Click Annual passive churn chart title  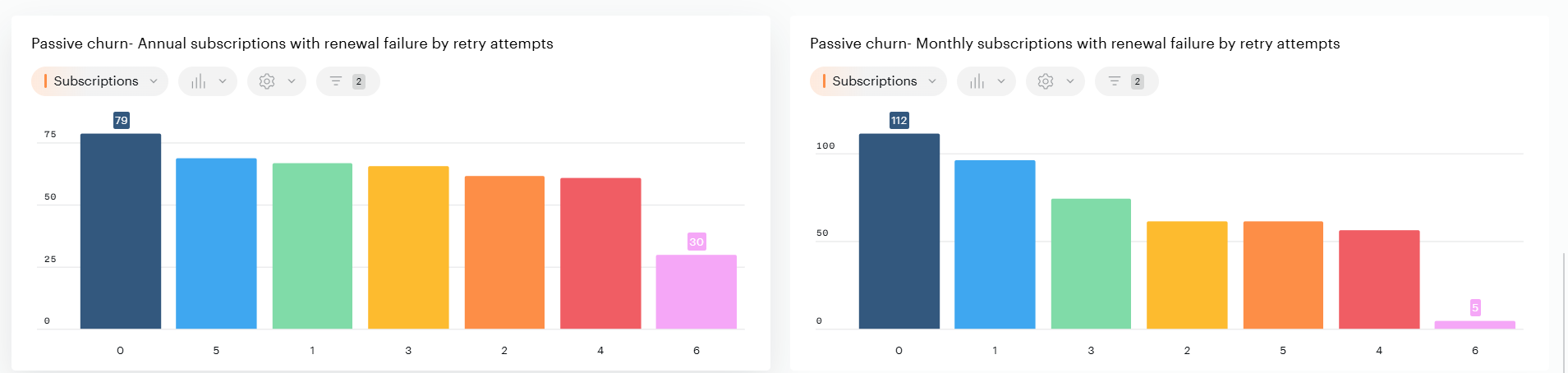coord(292,44)
